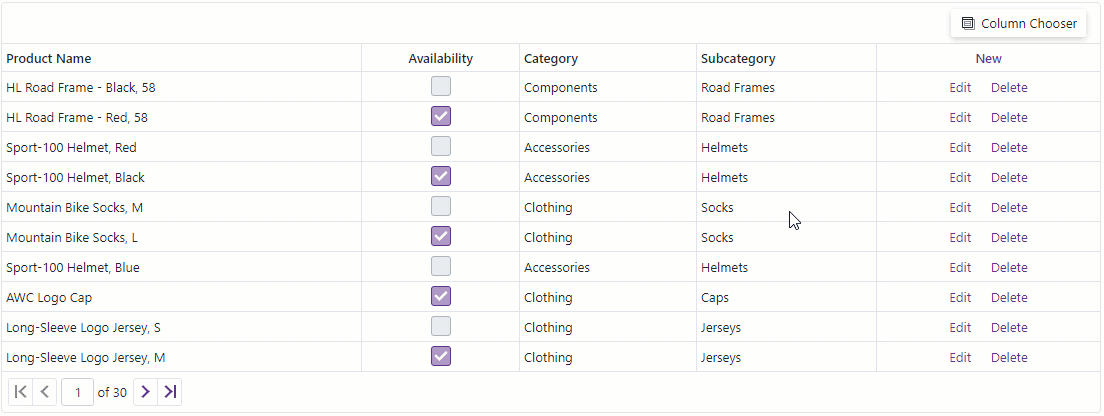The width and height of the screenshot is (1104, 416).
Task: Jump to the last page
Action: [x=170, y=392]
